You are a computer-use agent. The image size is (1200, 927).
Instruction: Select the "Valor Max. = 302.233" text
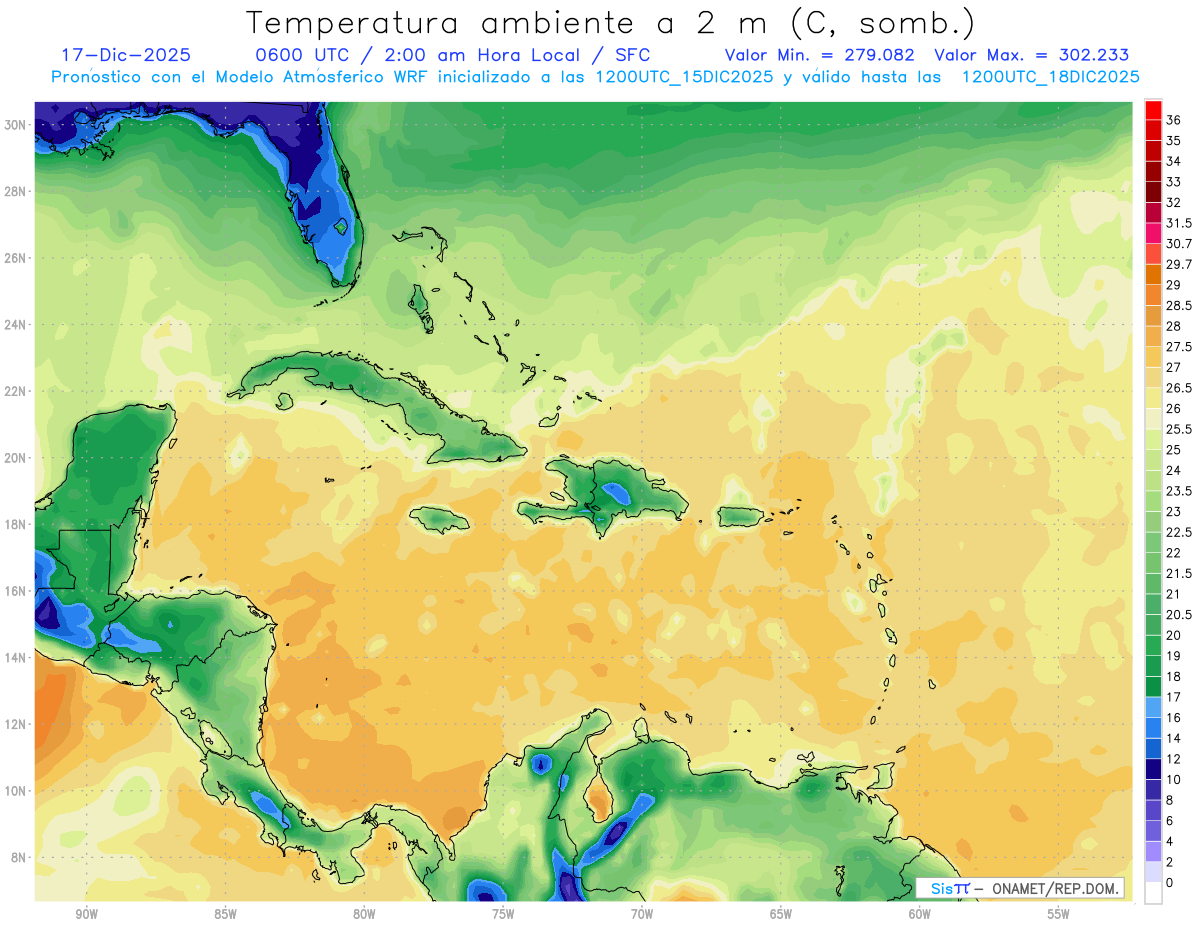click(x=1031, y=55)
